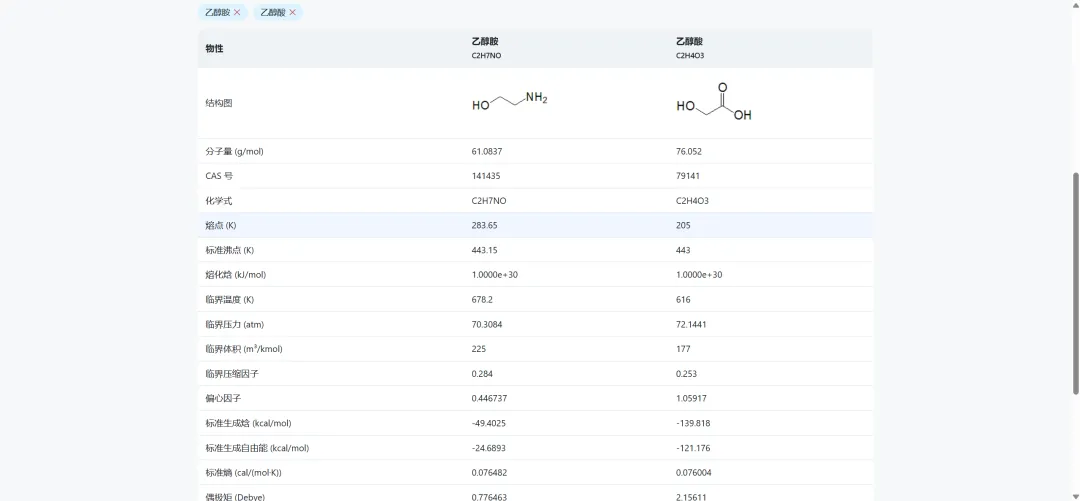Screen dimensions: 1080x501
Task: Select the acentric factor value 0.446737
Action: [x=490, y=398]
